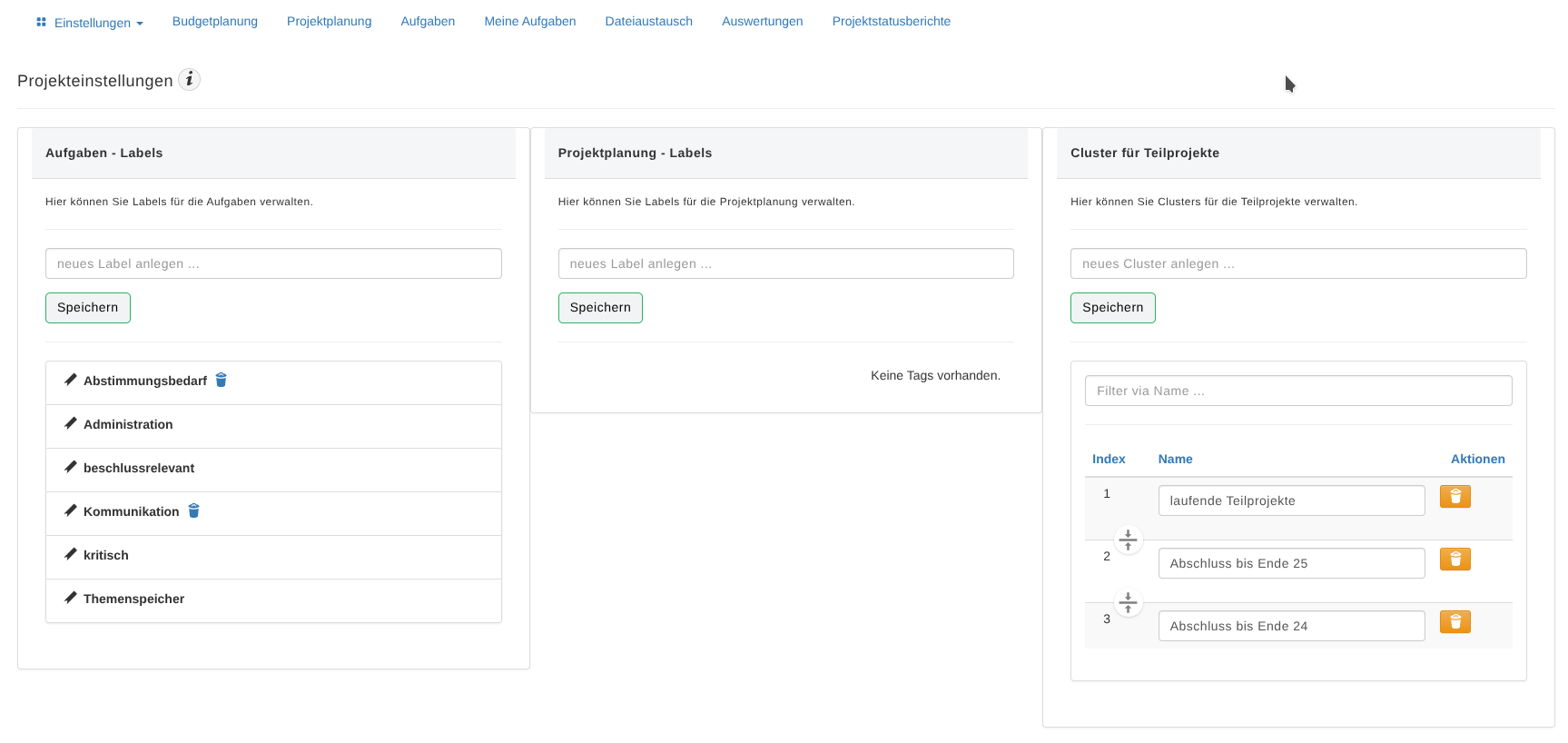The image size is (1568, 743).
Task: Click reorder handle between cluster rows 1 and 2
Action: 1128,540
